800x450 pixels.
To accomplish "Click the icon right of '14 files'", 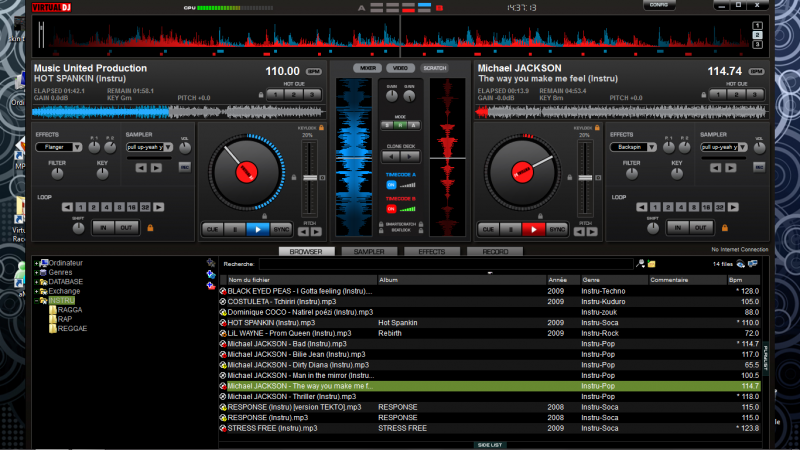I will point(740,264).
